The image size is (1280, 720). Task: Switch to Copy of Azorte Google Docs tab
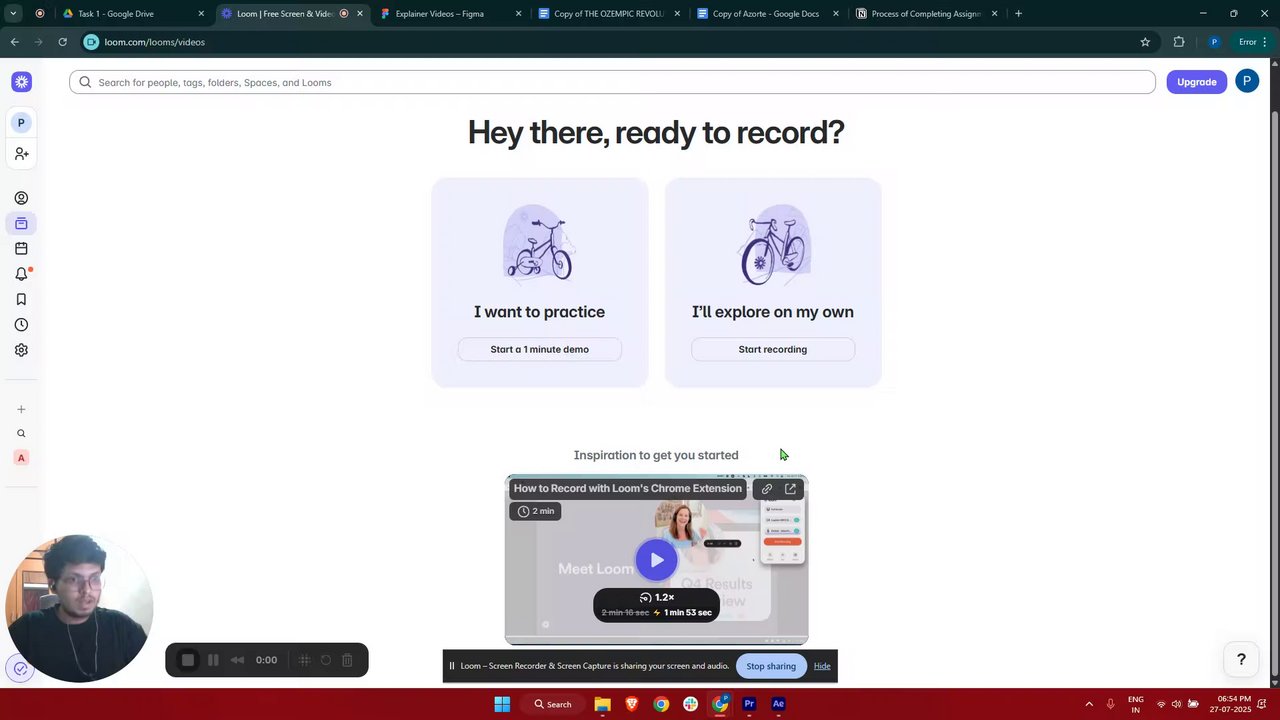point(767,14)
